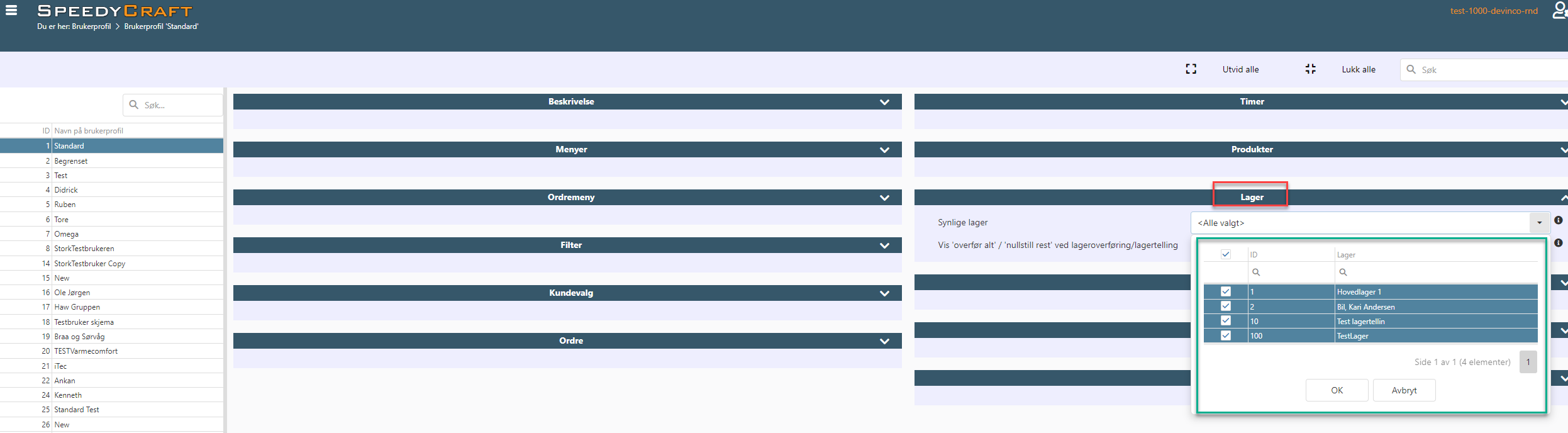1568x433 pixels.
Task: Click magnifier icon in profile list search
Action: click(133, 105)
